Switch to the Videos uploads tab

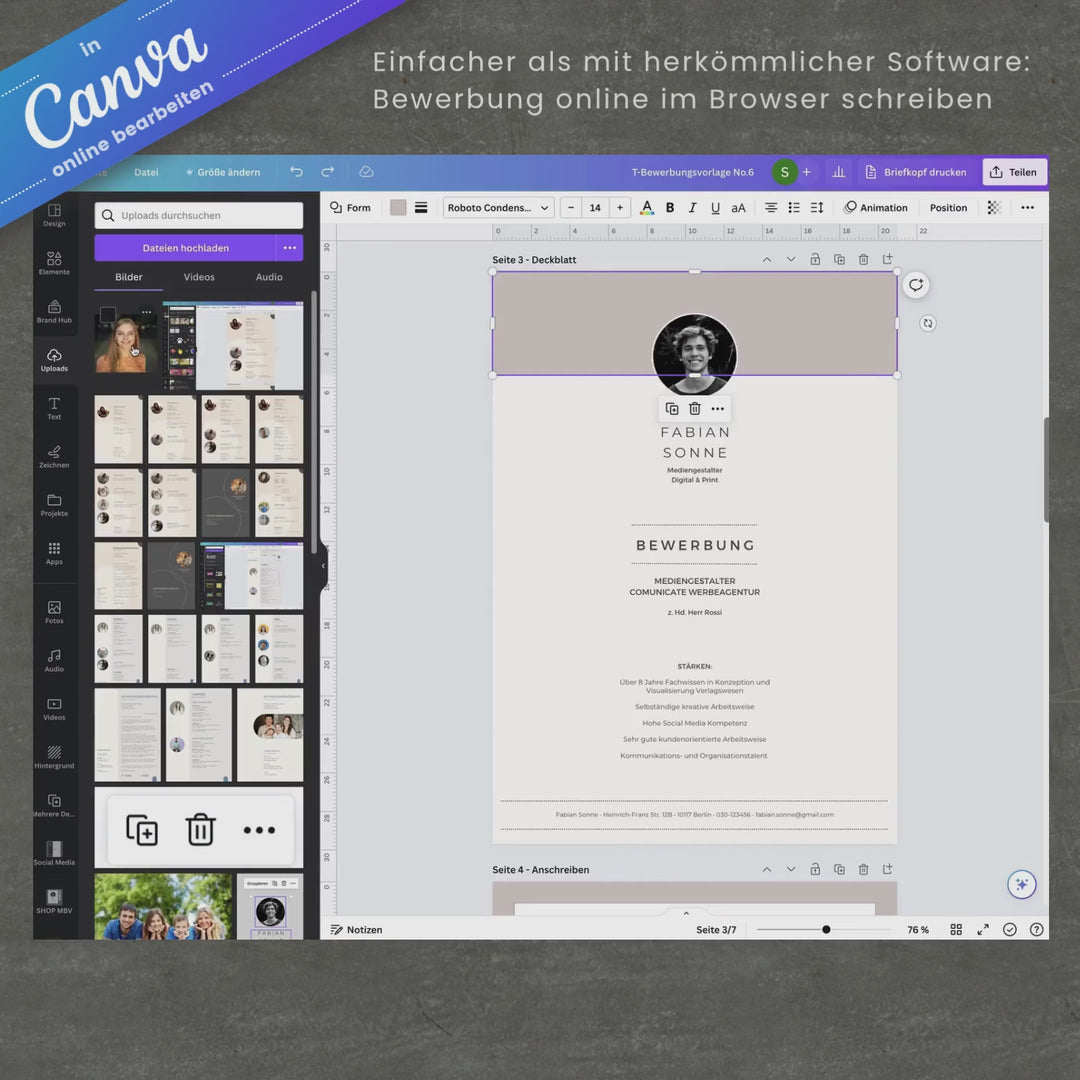(199, 277)
